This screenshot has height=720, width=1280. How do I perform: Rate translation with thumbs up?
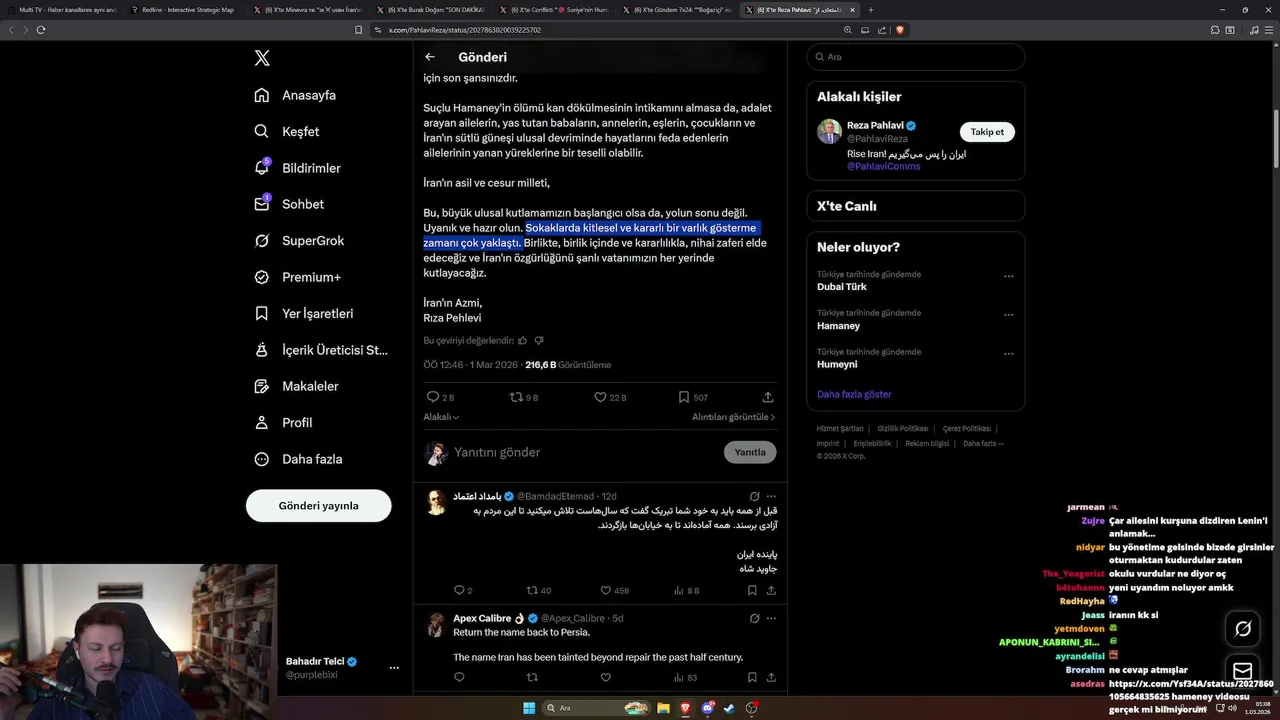(x=523, y=341)
